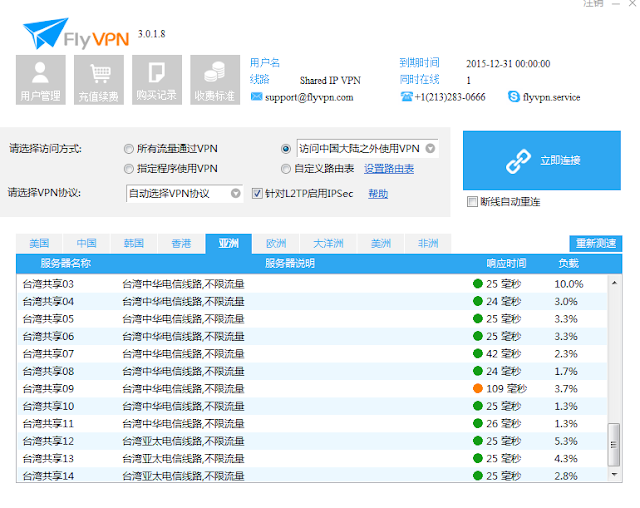
Task: Switch to the 香港 tab
Action: pos(181,244)
